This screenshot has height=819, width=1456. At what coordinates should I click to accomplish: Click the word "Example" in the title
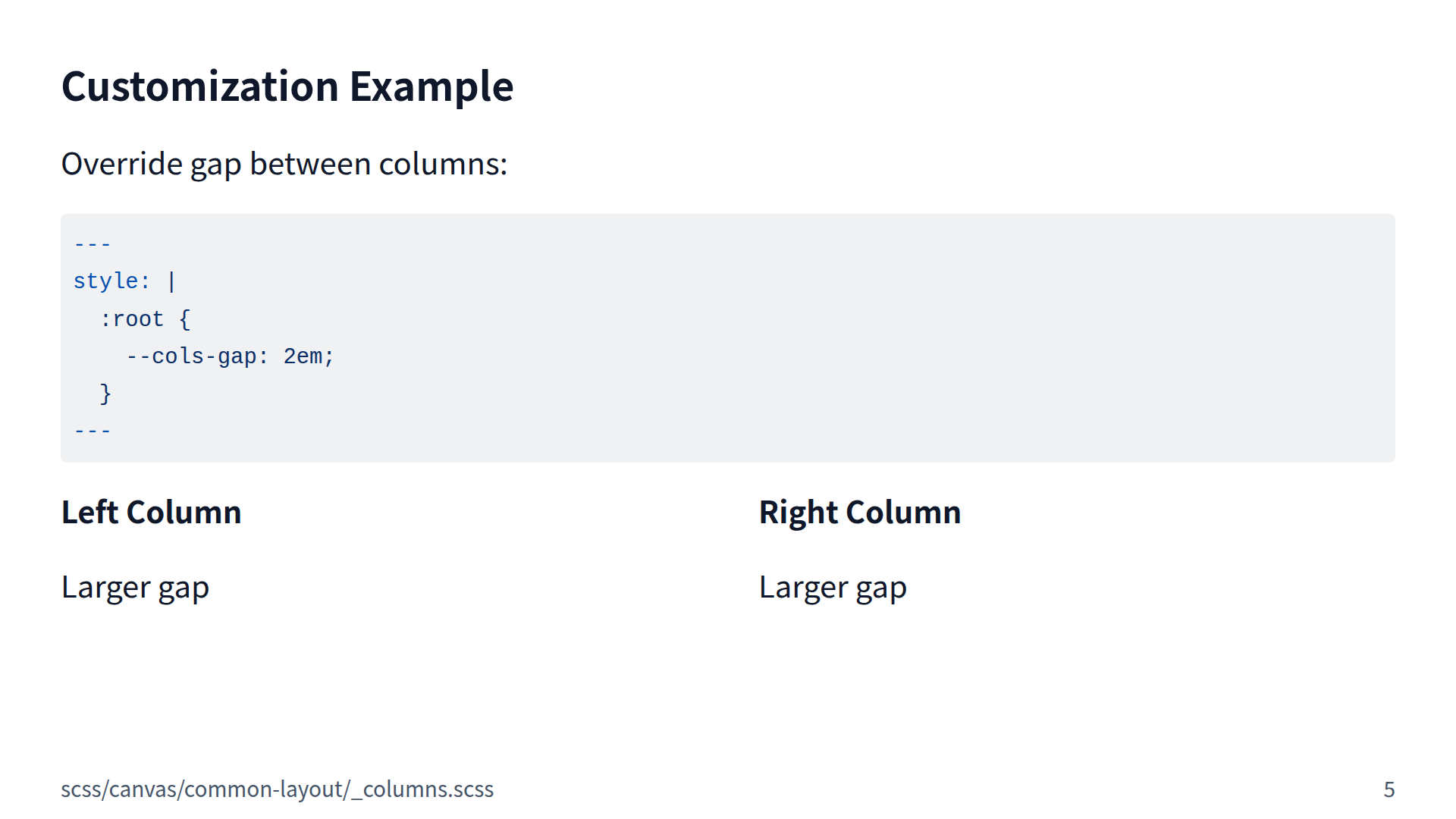point(431,86)
